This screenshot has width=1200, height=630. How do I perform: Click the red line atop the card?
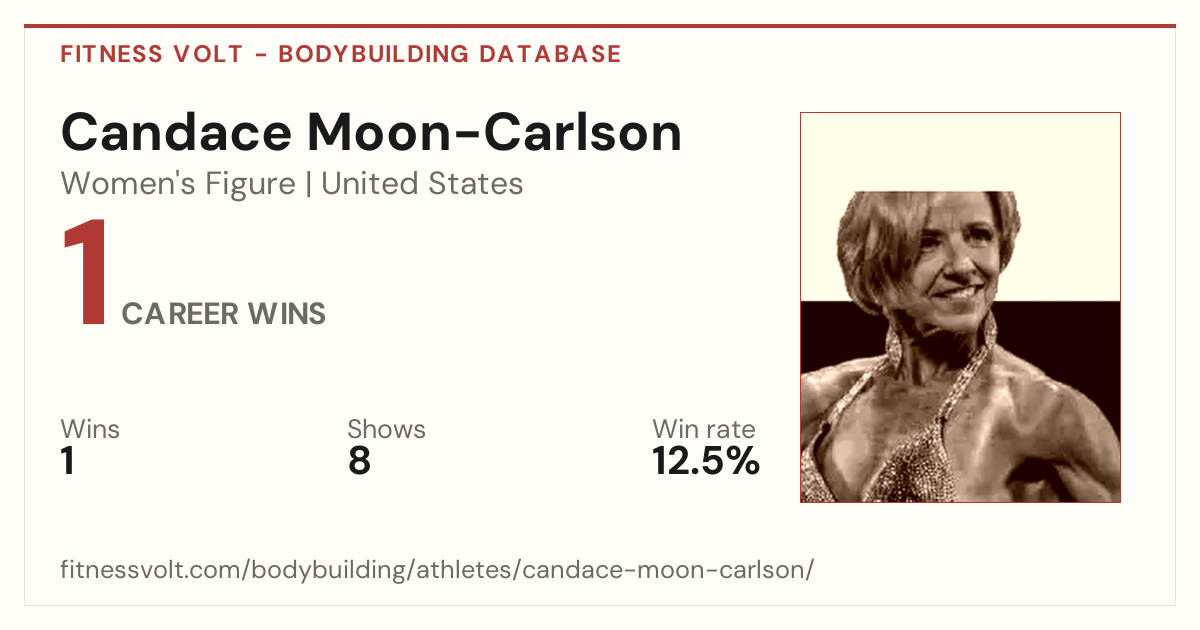600,26
